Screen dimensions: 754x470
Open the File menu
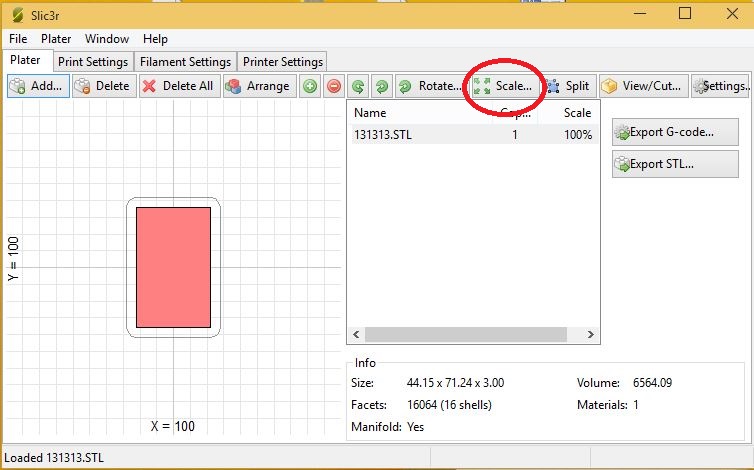click(x=18, y=39)
